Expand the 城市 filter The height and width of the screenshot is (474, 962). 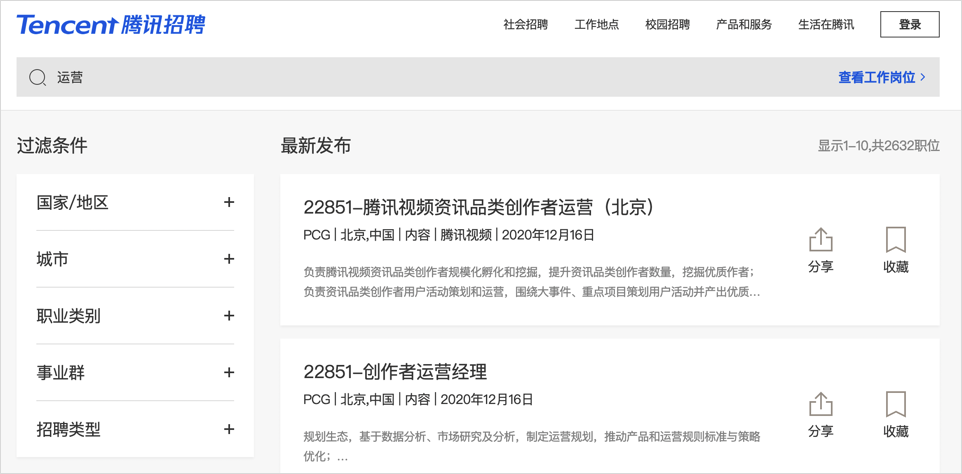(x=135, y=259)
